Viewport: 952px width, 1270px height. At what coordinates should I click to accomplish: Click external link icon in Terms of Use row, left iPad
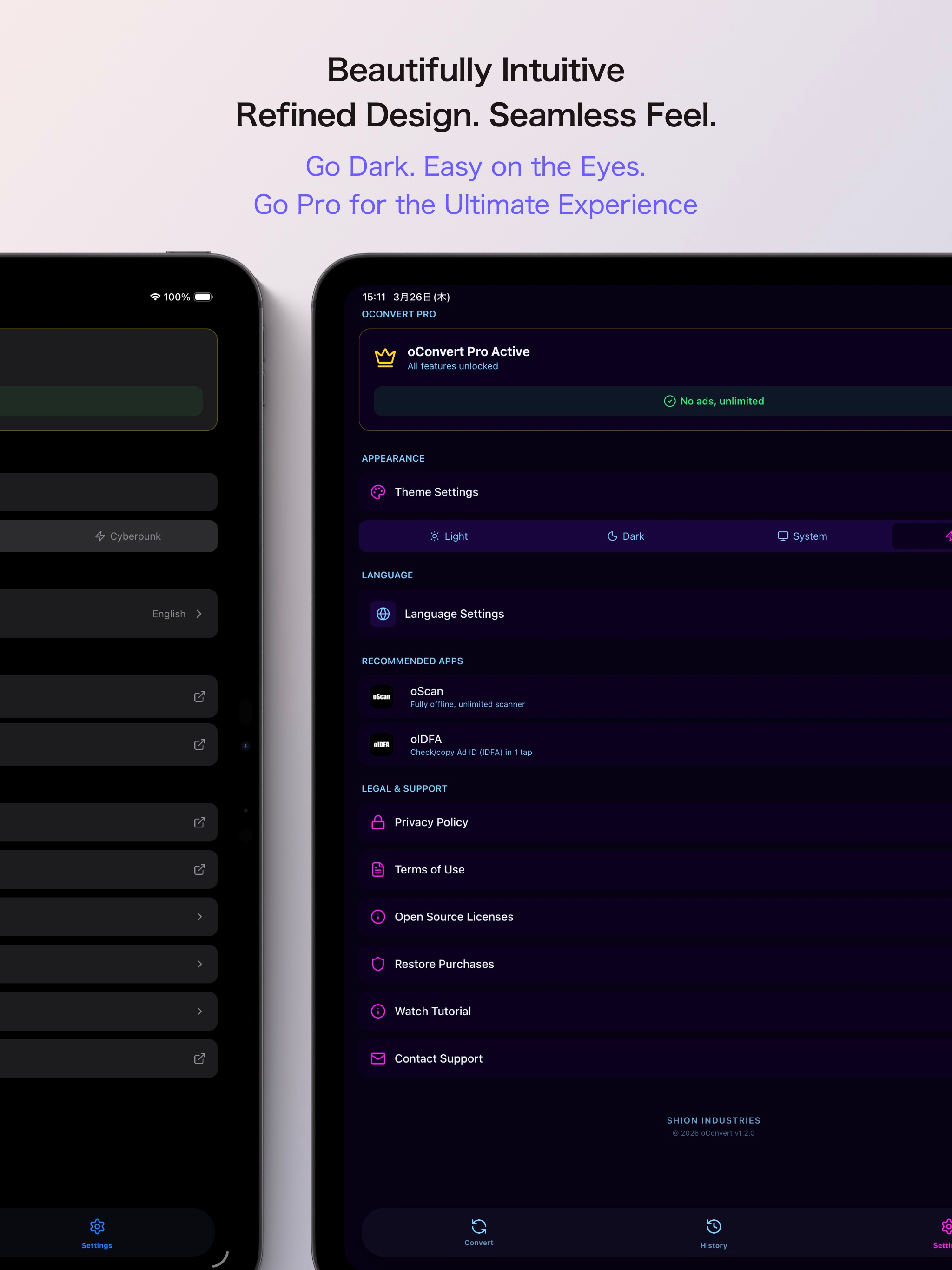click(199, 869)
